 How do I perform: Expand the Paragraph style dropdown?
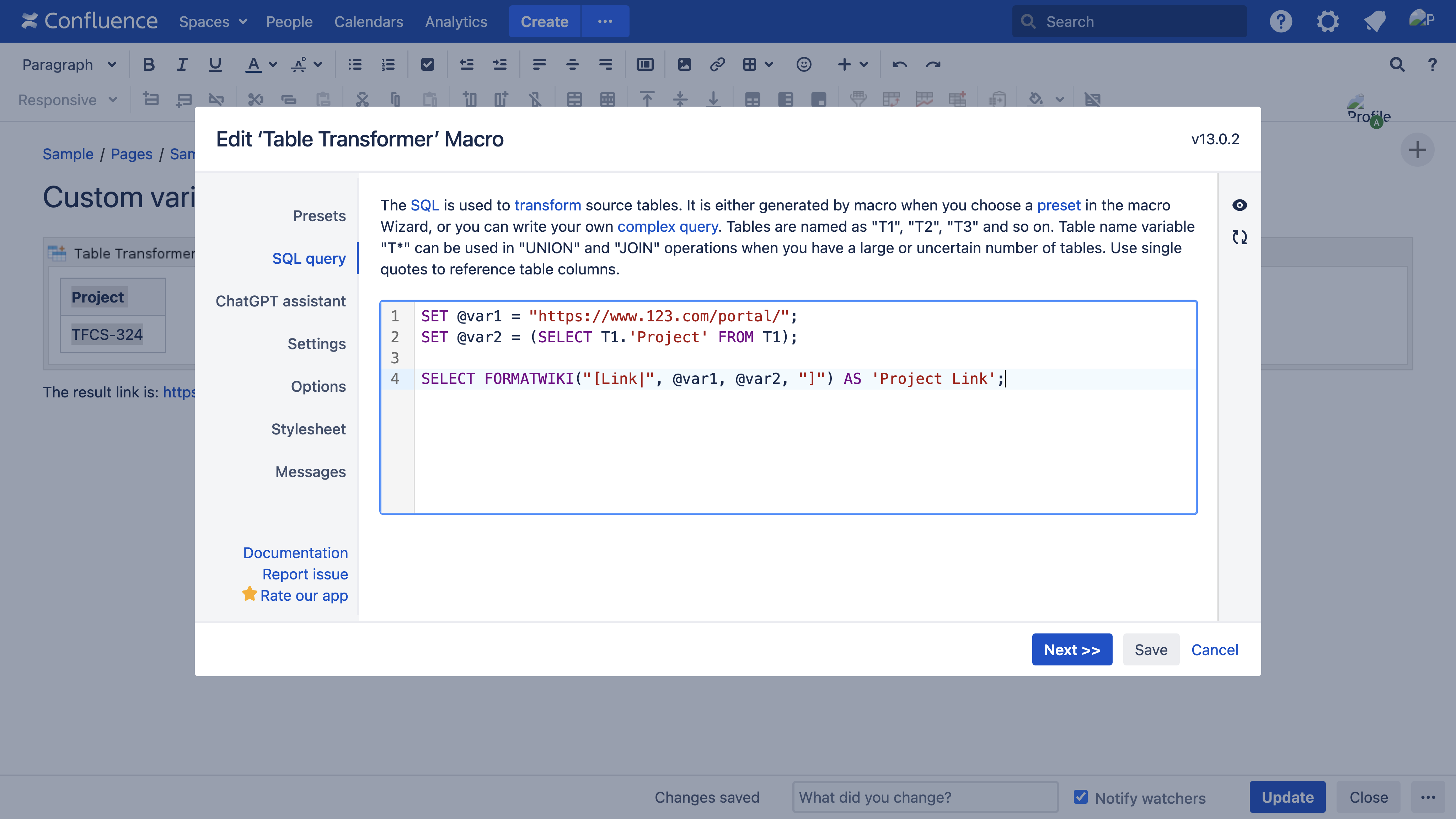pos(69,64)
